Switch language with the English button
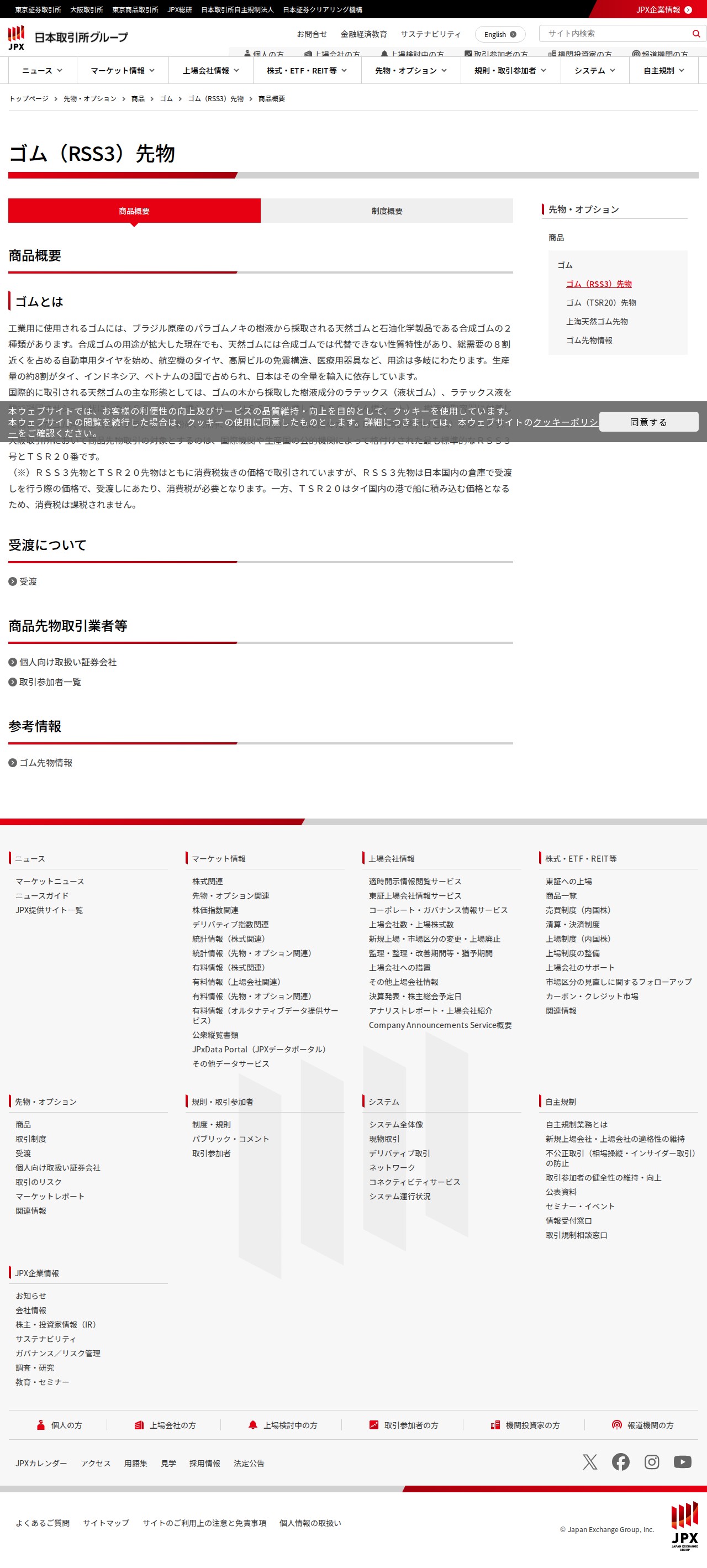The width and height of the screenshot is (707, 1568). click(500, 34)
